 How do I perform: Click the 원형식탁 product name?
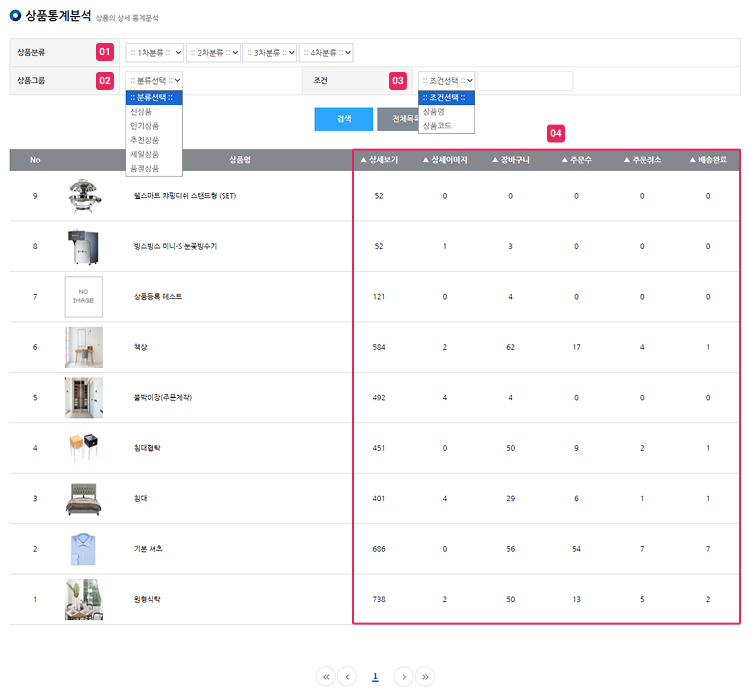pyautogui.click(x=147, y=599)
